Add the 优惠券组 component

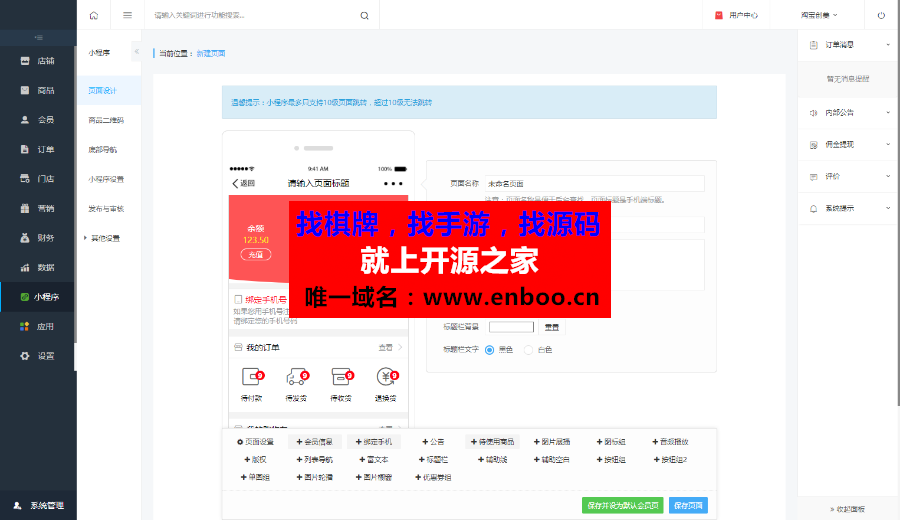tap(433, 478)
